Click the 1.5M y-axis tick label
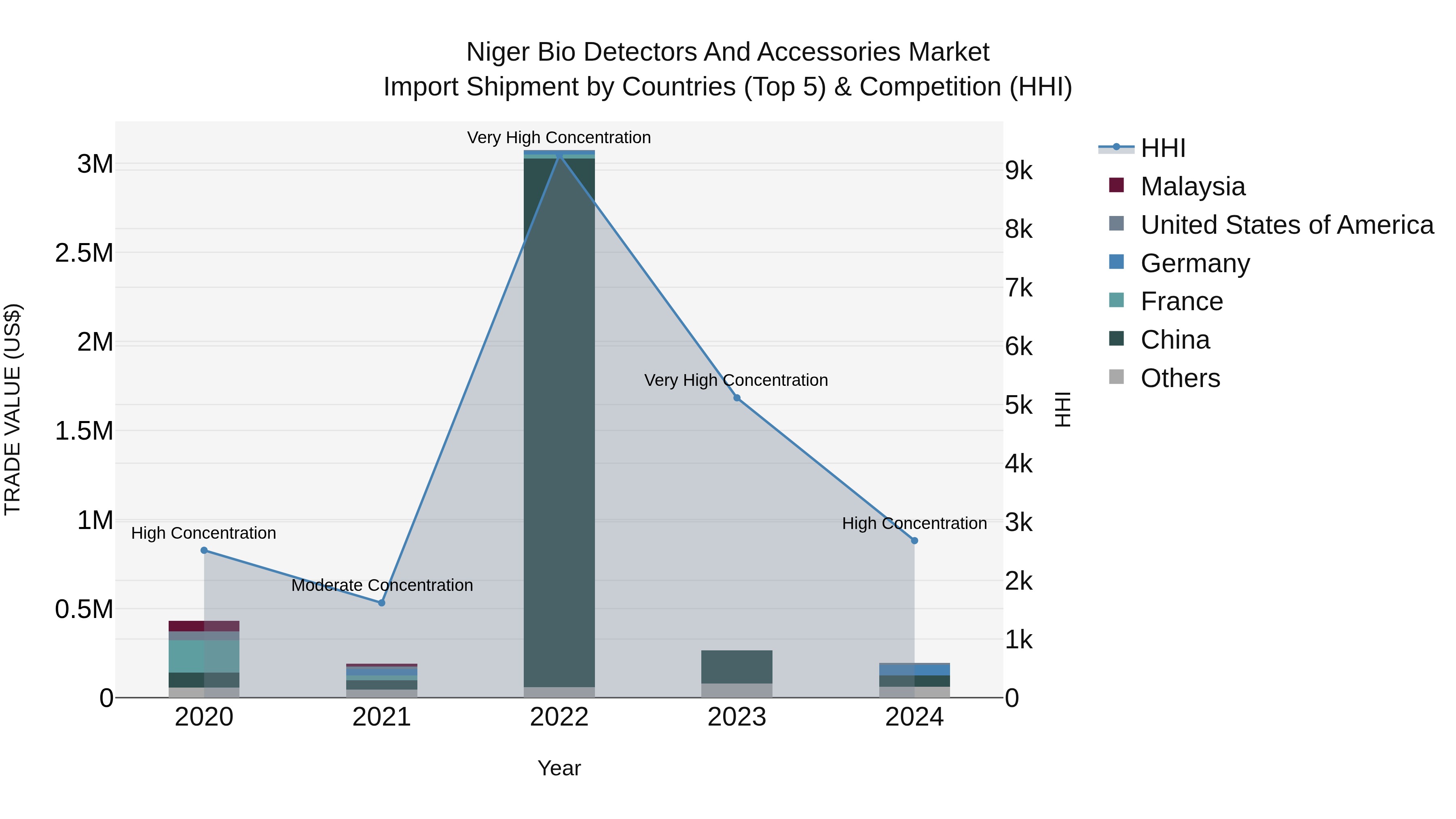This screenshot has width=1456, height=819. click(x=84, y=431)
